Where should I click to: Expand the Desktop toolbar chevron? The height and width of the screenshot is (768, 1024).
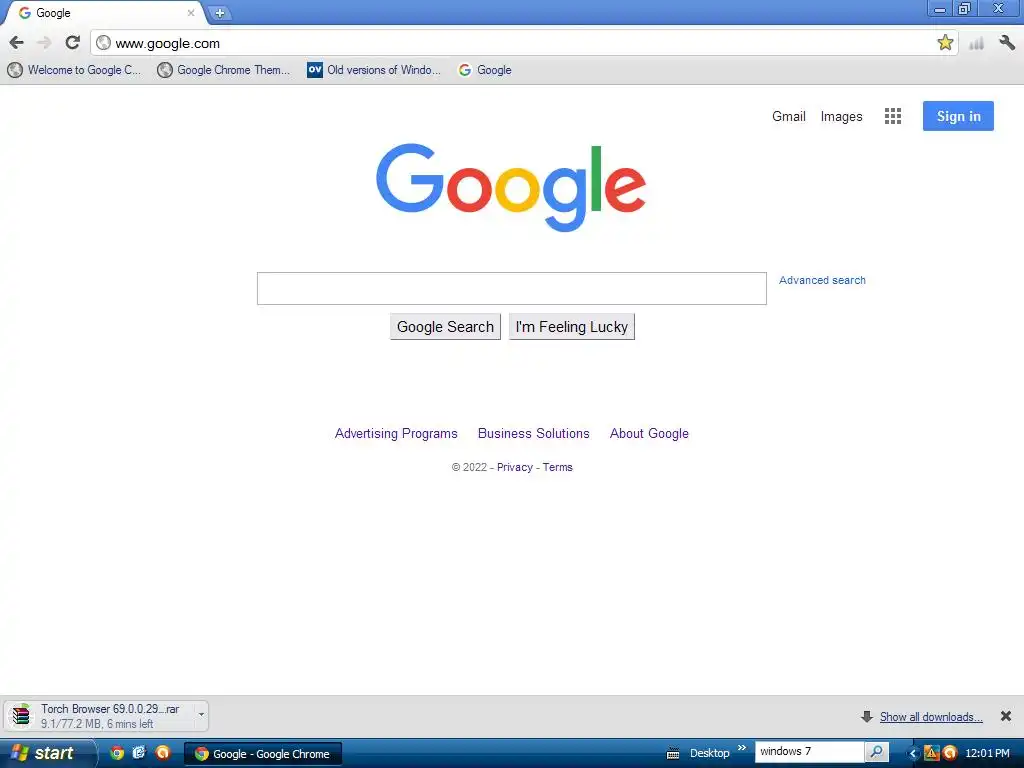click(x=742, y=748)
